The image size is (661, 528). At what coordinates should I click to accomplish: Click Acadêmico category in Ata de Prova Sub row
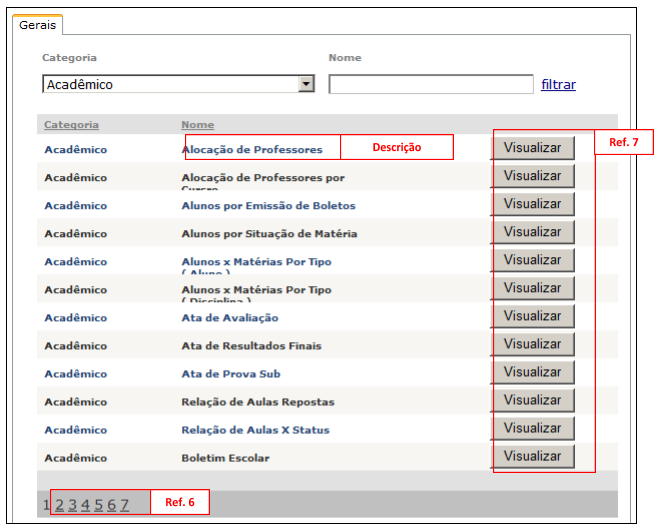pyautogui.click(x=76, y=374)
